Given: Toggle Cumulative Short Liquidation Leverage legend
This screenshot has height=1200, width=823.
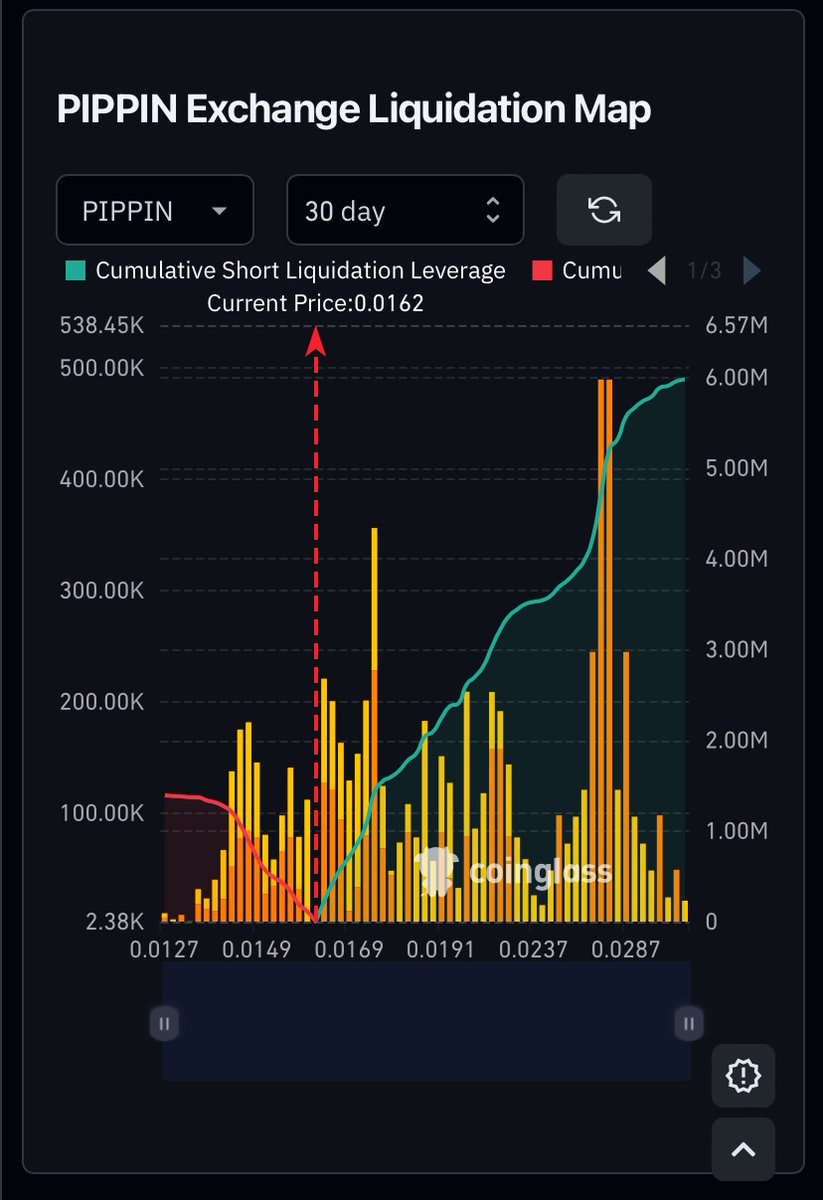Looking at the screenshot, I should (286, 271).
